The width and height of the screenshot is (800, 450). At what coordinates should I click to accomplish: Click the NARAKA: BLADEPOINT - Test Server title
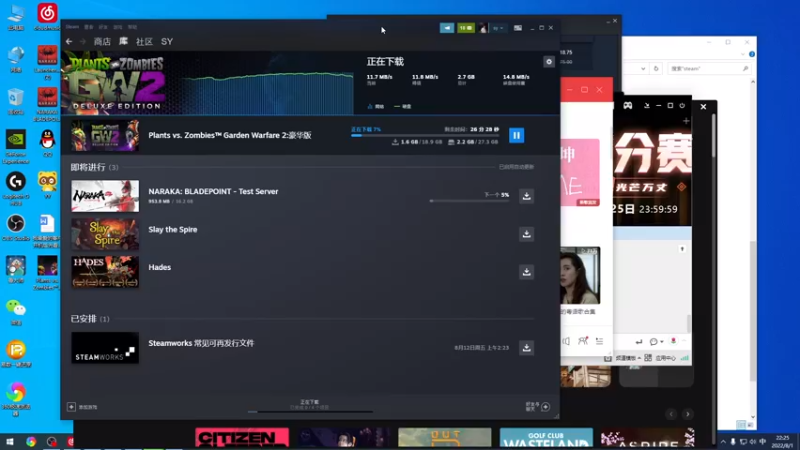[x=213, y=191]
